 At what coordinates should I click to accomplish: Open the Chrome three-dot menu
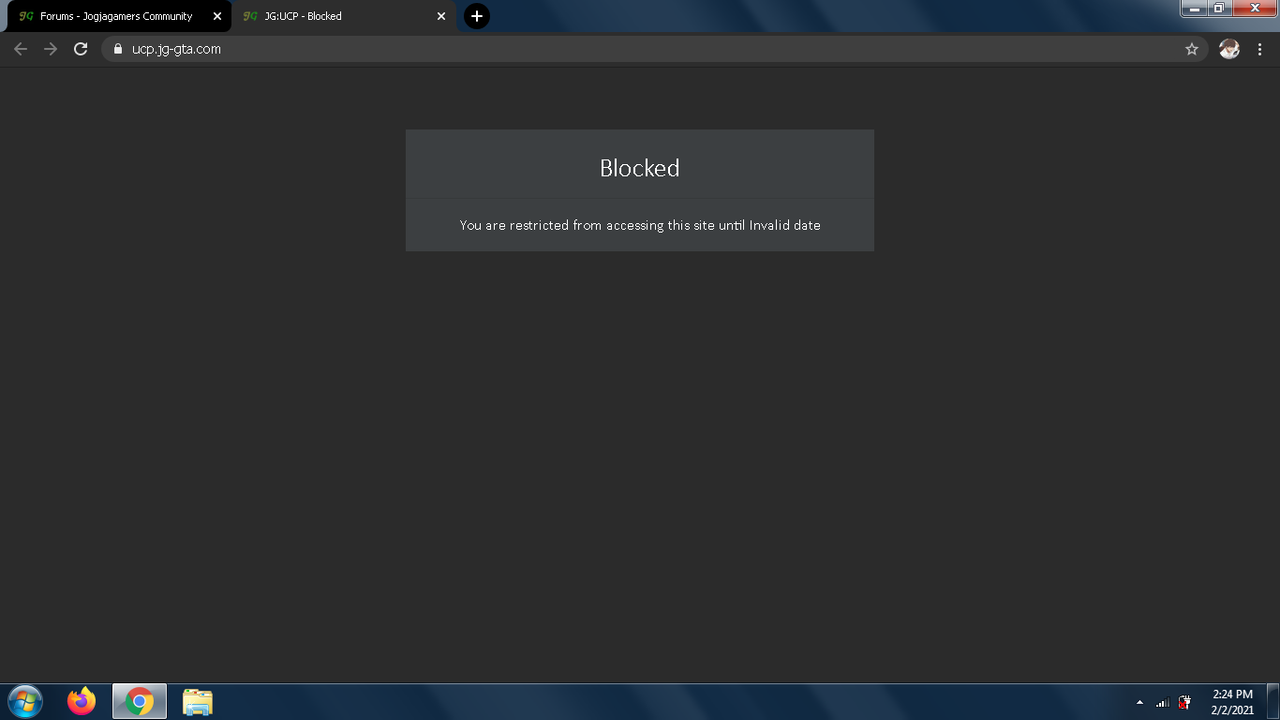coord(1259,49)
